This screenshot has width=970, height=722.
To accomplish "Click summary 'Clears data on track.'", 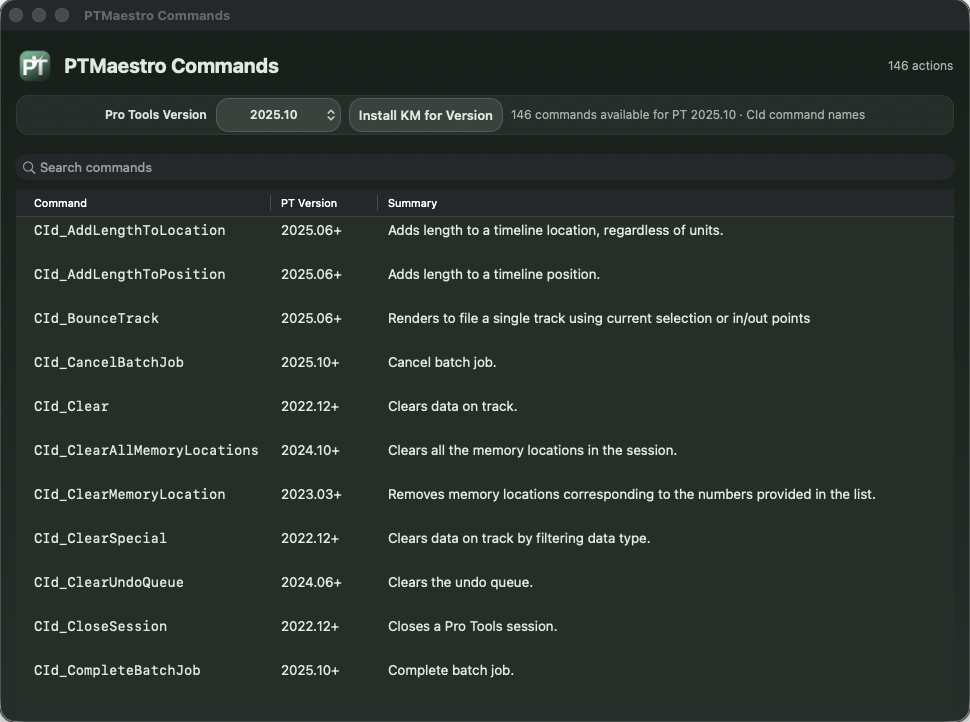I will (452, 406).
